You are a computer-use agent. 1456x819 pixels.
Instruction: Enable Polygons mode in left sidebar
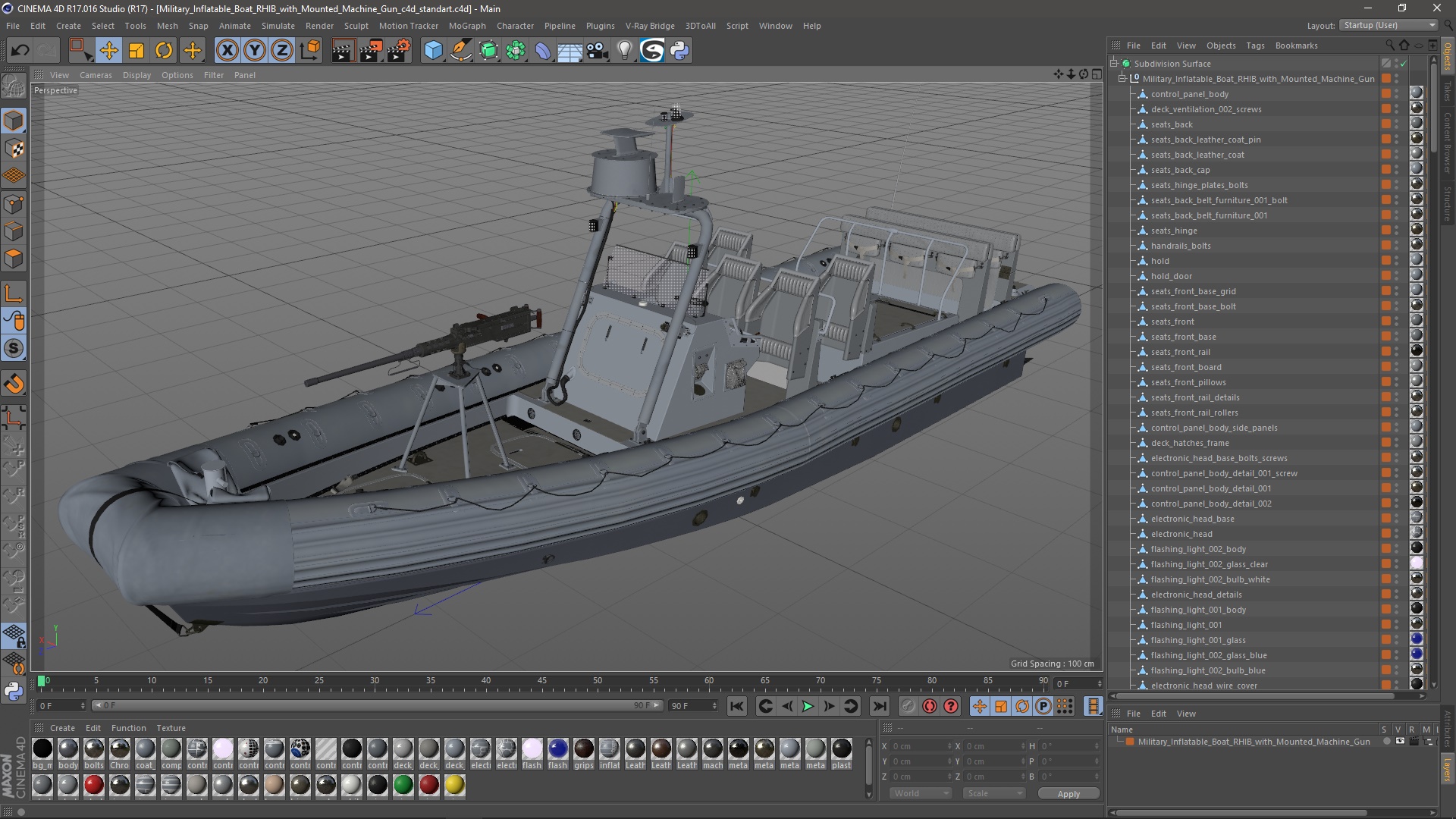(14, 259)
